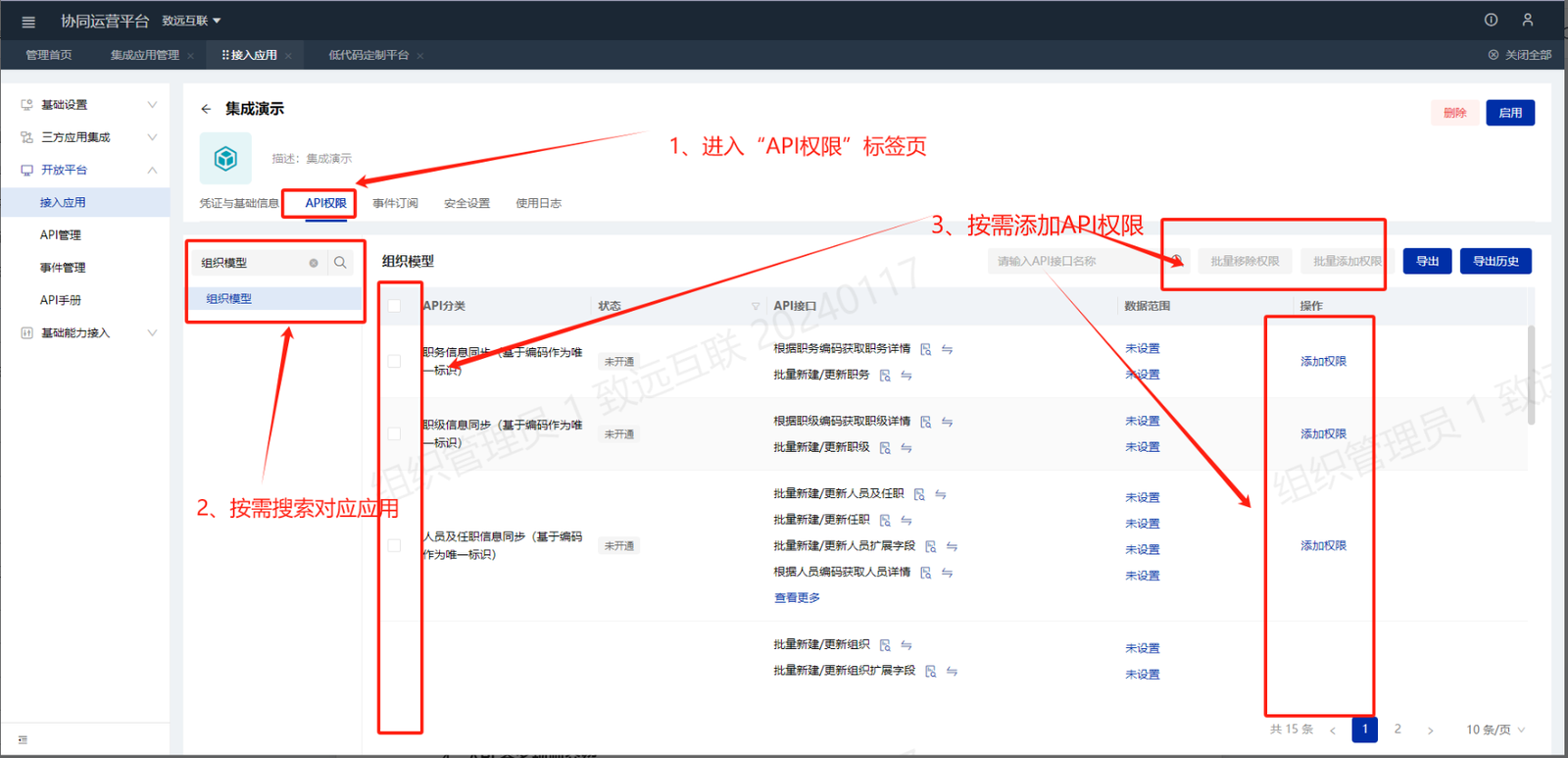
Task: Click swap-arrows icon for 根据职级编码获取职级详情
Action: 947,422
